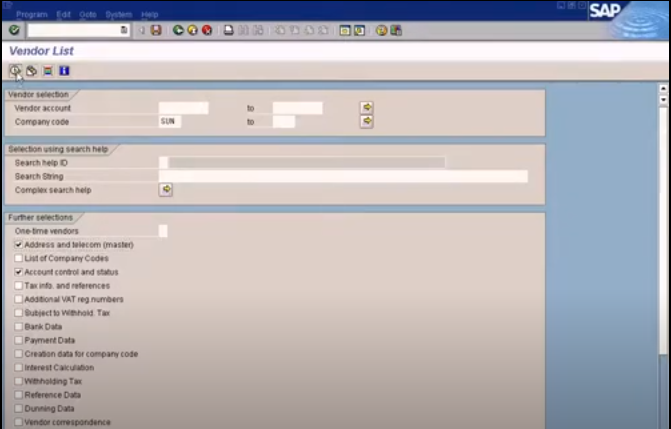
Task: Open multiple selection for Vendor account
Action: (367, 107)
